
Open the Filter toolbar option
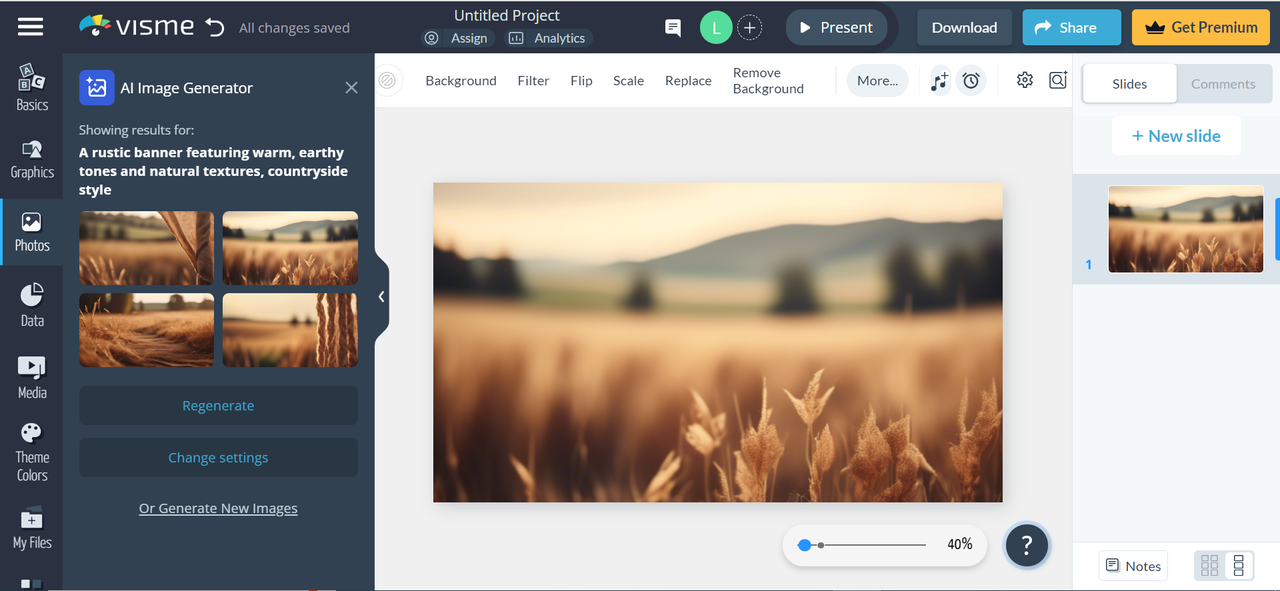533,81
